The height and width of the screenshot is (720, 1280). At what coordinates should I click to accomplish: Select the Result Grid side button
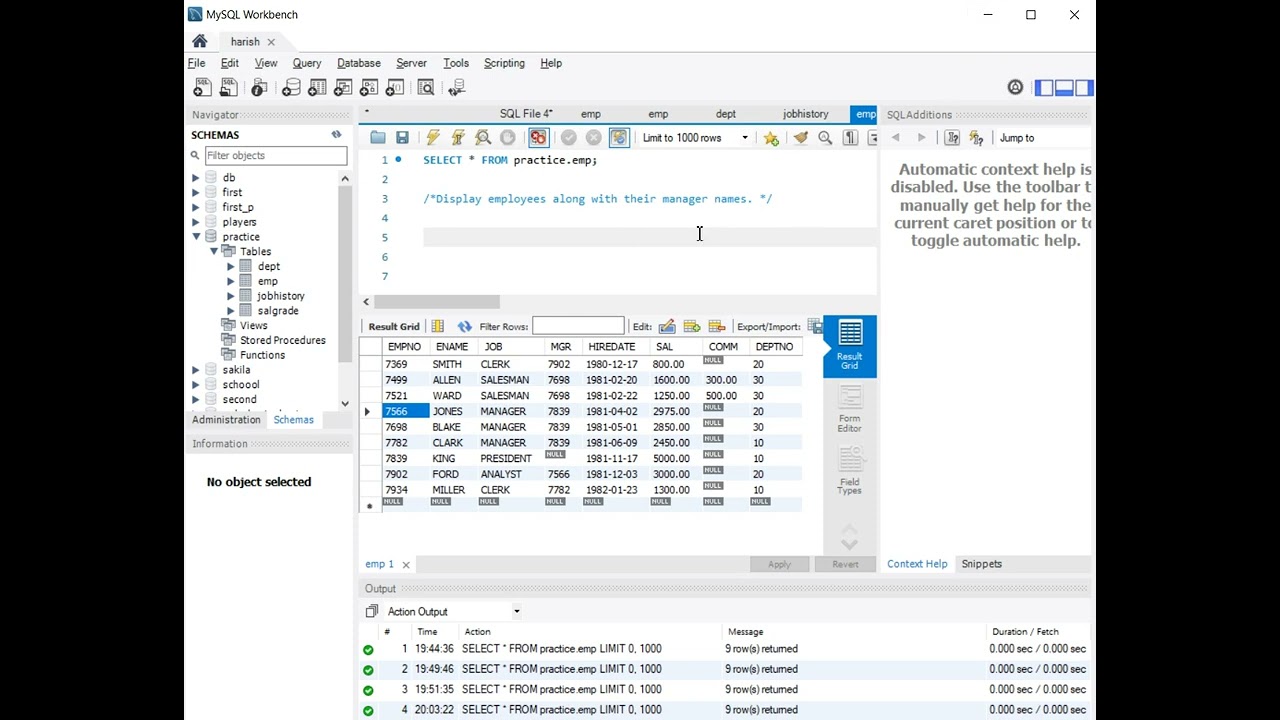click(x=849, y=346)
